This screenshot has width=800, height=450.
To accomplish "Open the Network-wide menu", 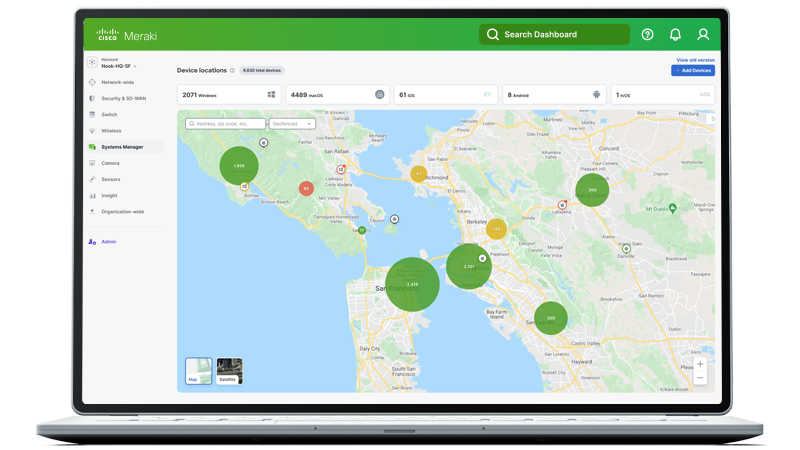I will coord(117,82).
